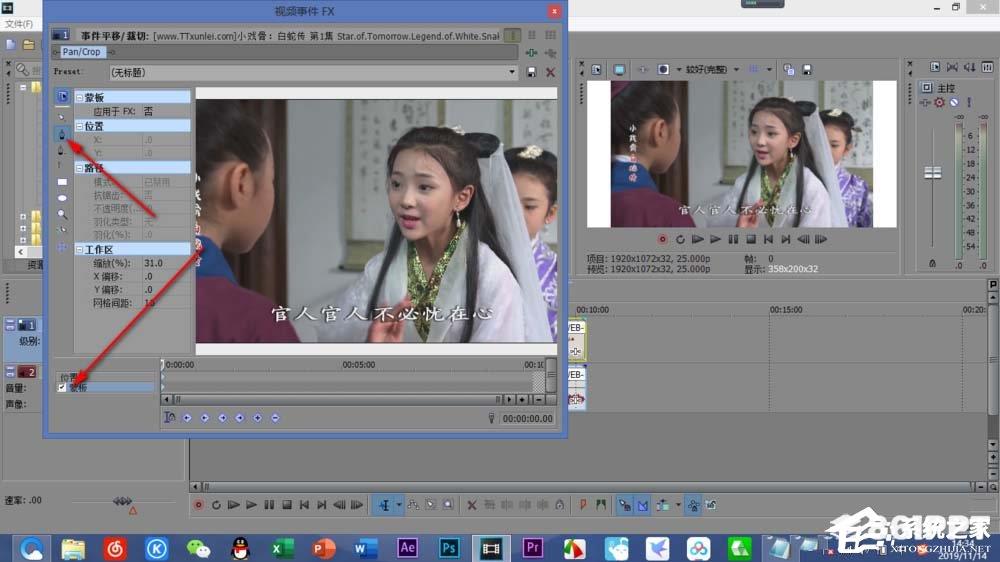
Task: Toggle Sync Cursor in Pan/Crop keyframe bar
Action: 170,418
